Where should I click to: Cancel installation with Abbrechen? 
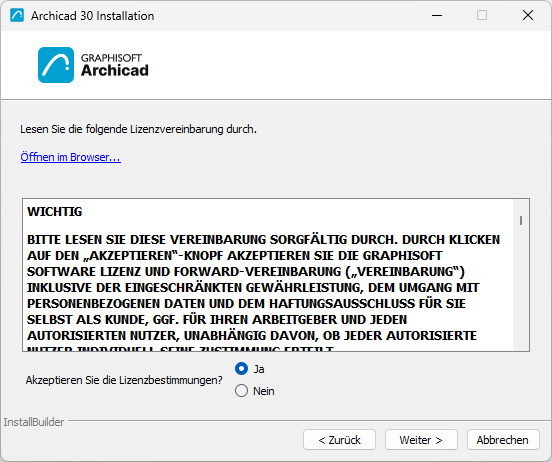[503, 440]
